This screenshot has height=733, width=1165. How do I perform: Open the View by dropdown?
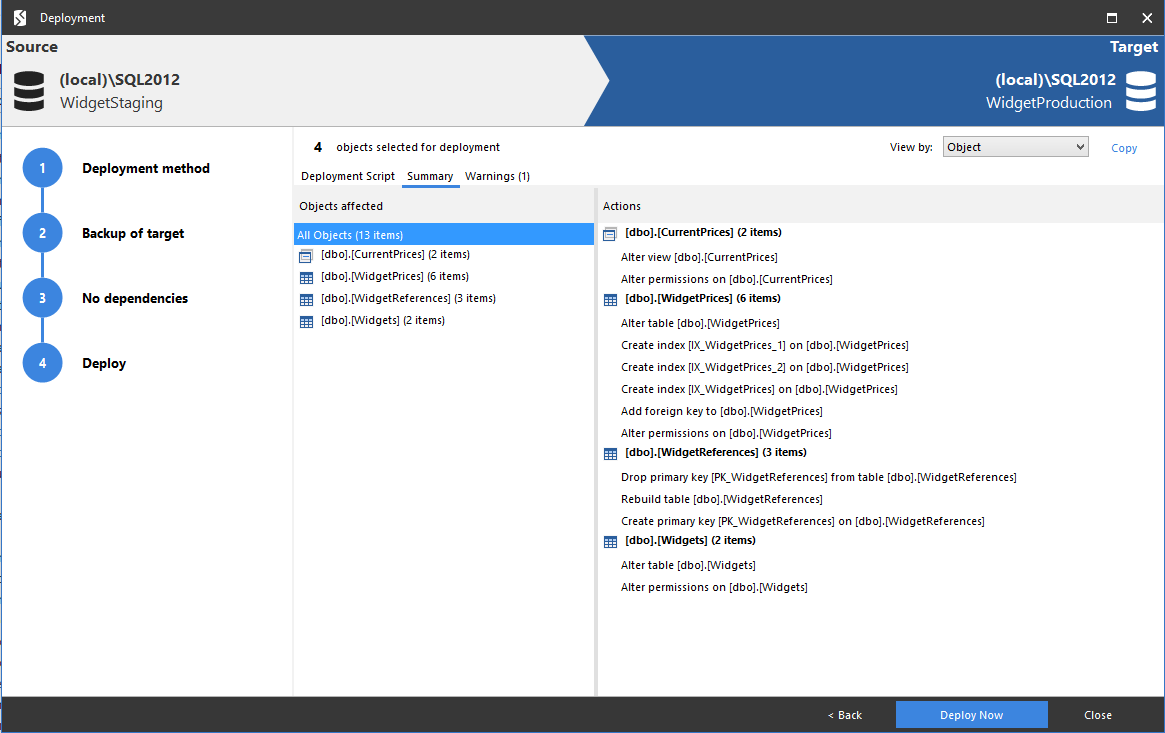click(1015, 146)
